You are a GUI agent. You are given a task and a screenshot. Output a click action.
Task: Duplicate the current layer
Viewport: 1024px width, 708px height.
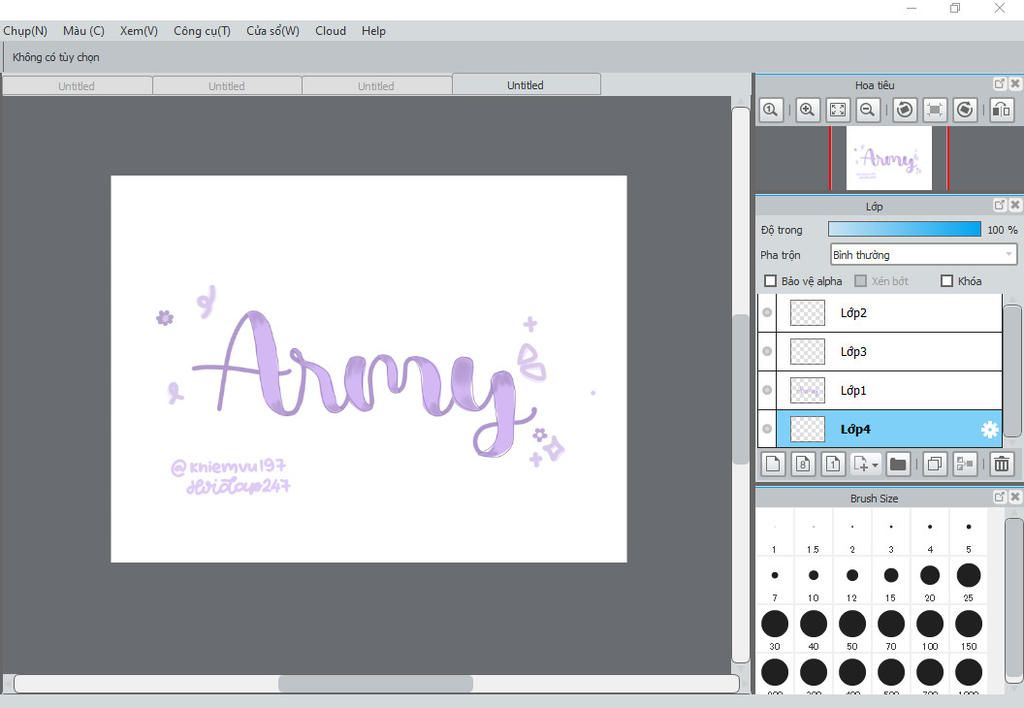pos(935,464)
